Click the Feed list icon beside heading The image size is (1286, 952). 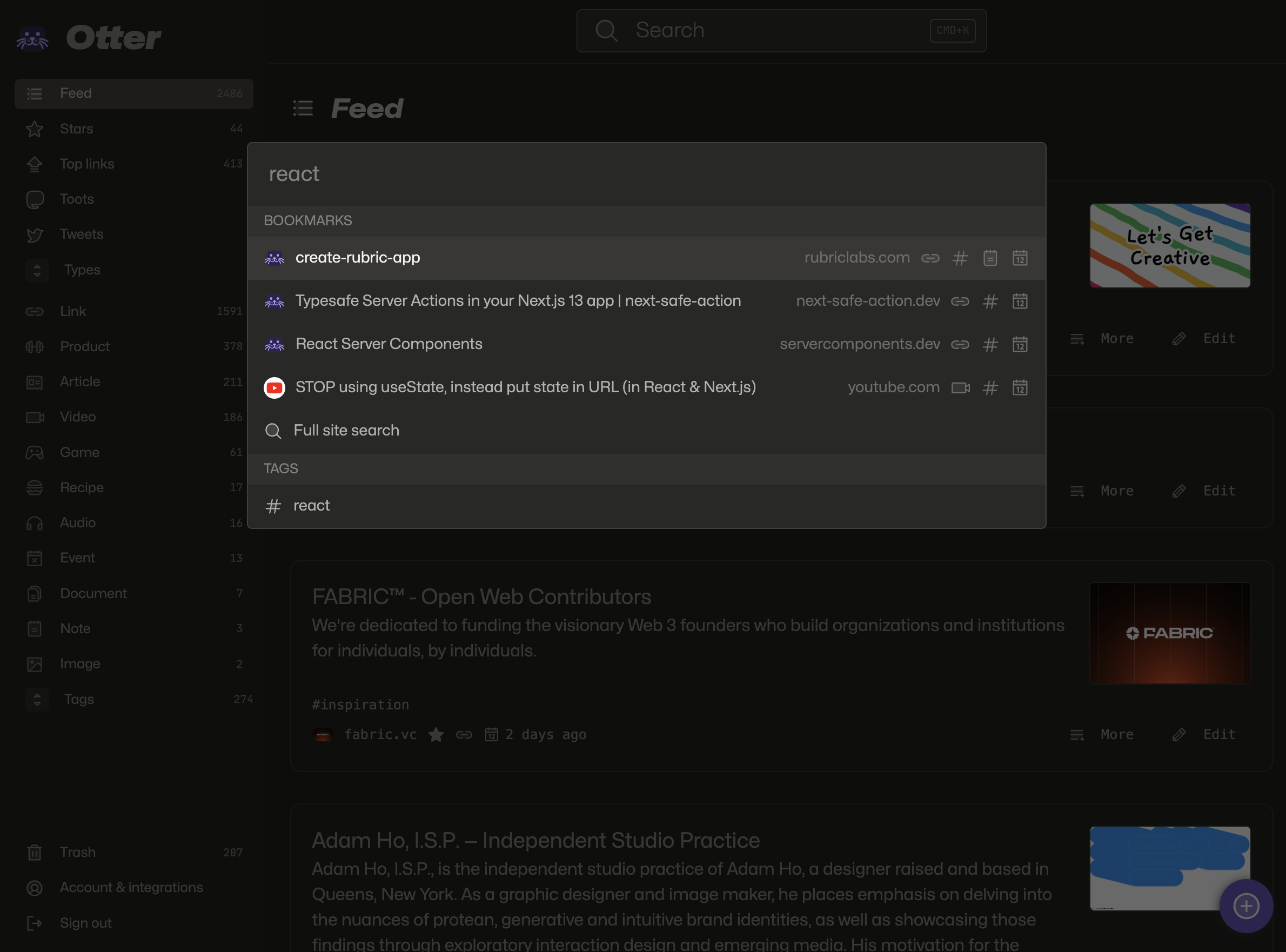(303, 109)
